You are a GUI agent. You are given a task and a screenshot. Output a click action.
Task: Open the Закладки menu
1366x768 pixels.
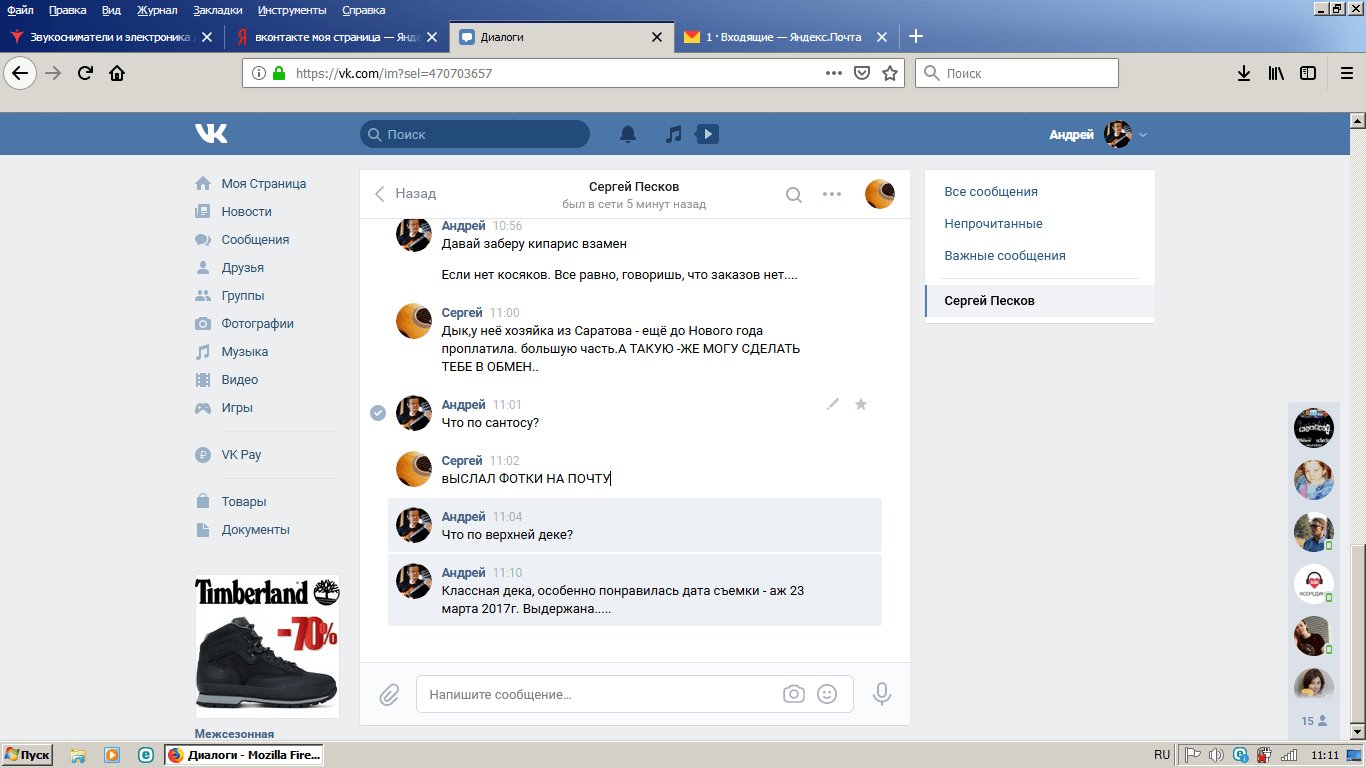(217, 10)
